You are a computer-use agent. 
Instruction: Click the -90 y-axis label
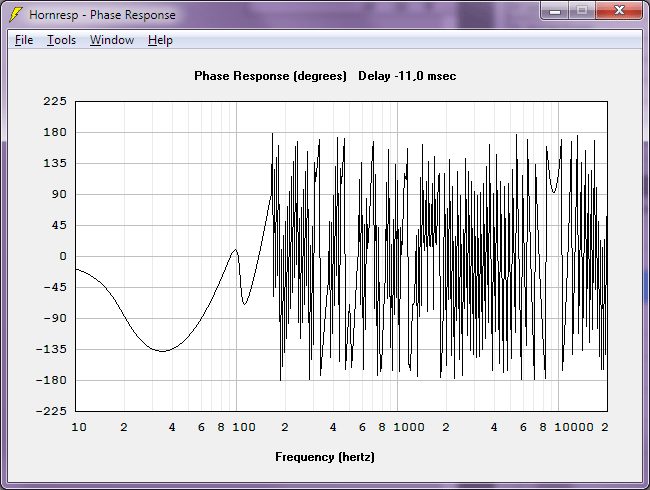pyautogui.click(x=55, y=318)
